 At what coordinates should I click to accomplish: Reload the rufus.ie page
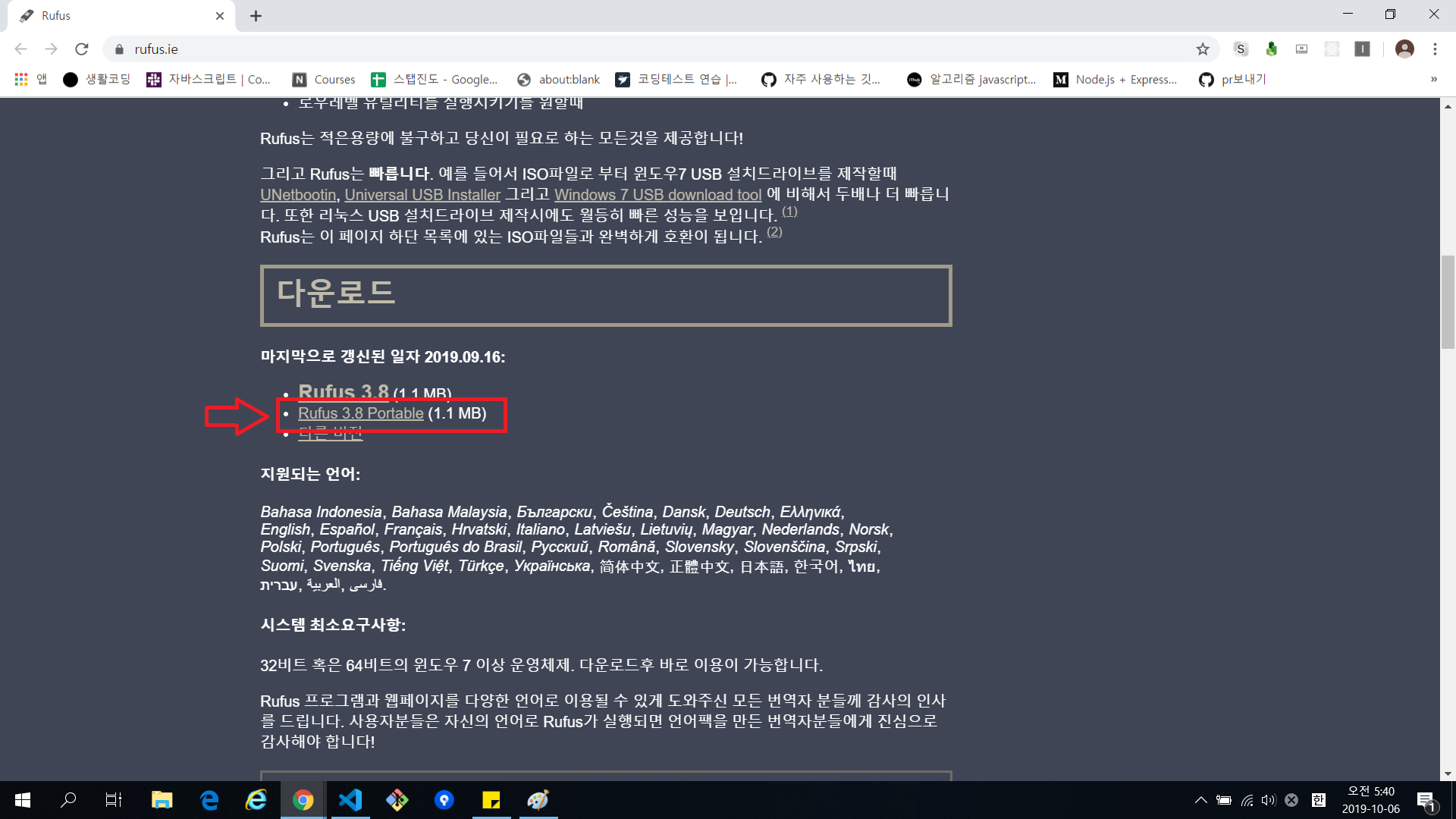[x=82, y=49]
